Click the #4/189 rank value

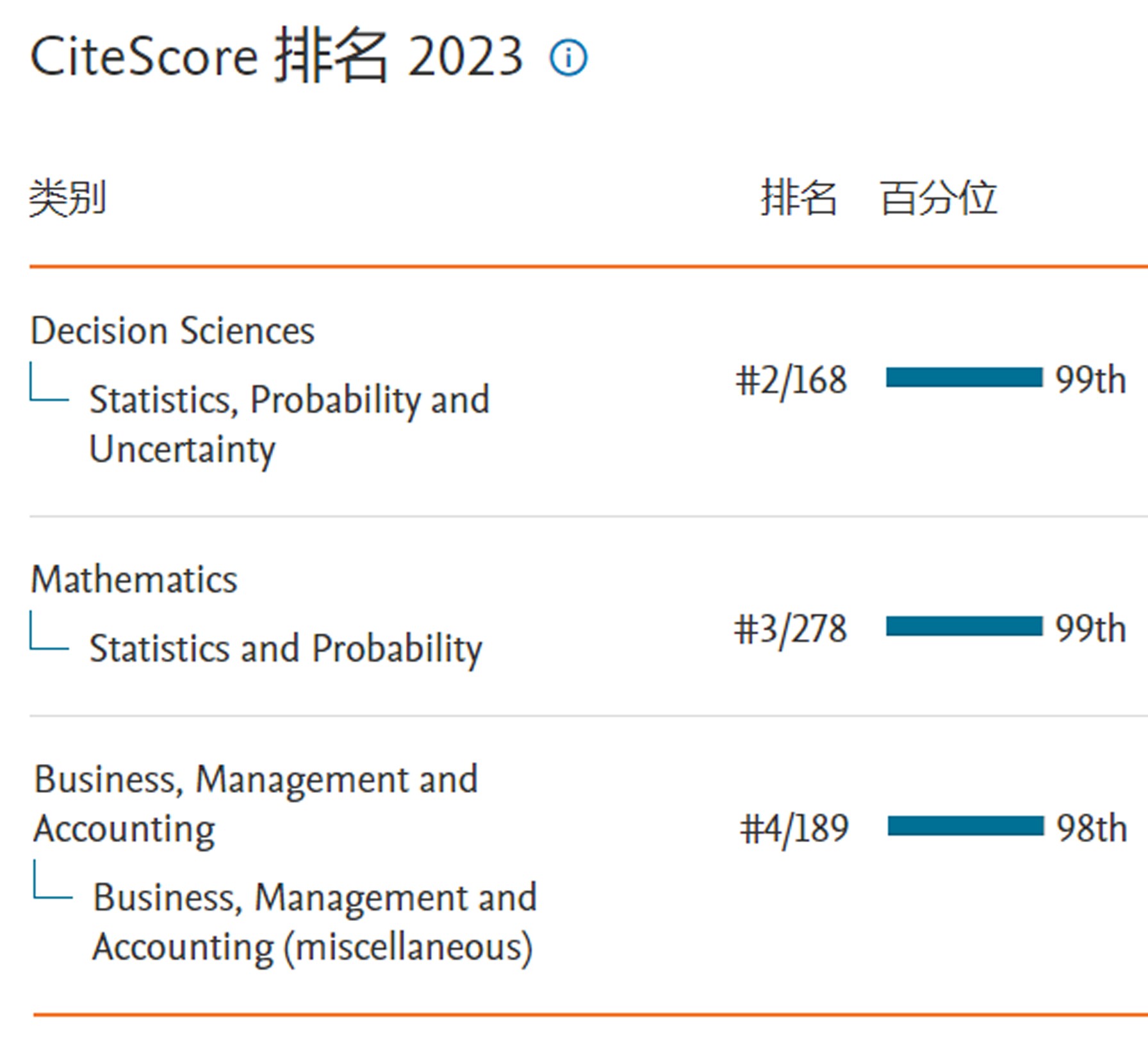pyautogui.click(x=794, y=828)
